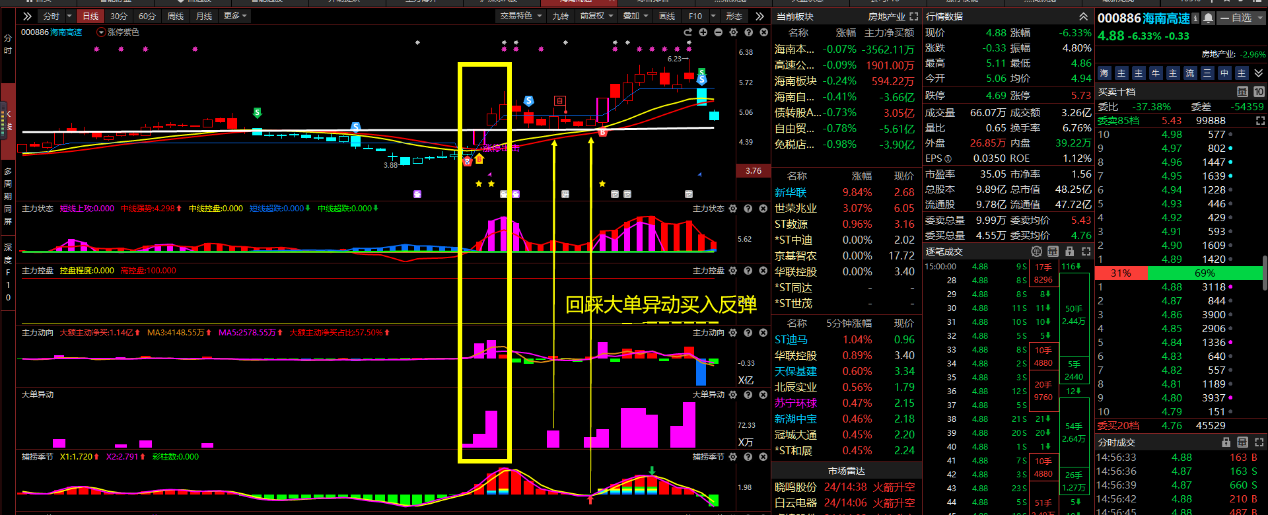Open the 分时 vertical sidebar tab
Viewport: 1268px width, 515px height.
pyautogui.click(x=7, y=42)
